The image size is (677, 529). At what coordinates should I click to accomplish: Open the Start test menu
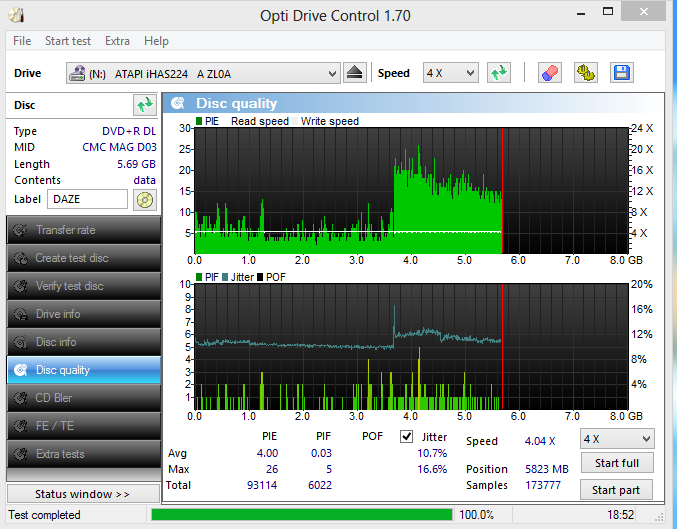coord(68,41)
